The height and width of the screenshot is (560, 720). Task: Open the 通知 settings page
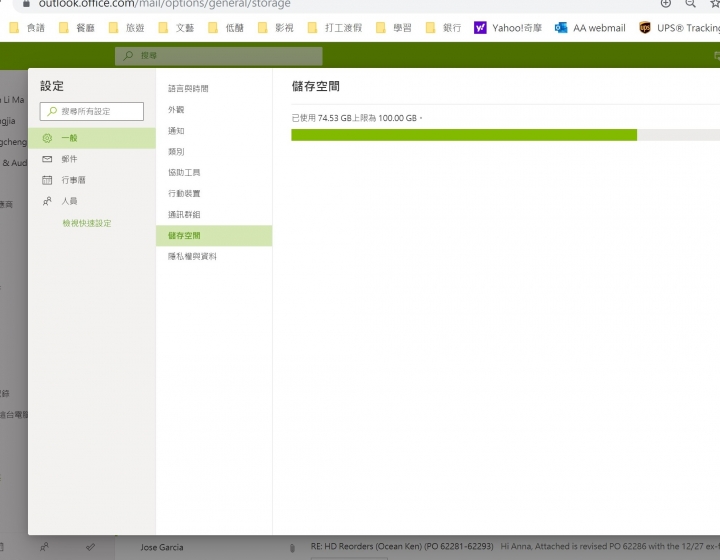(x=214, y=131)
